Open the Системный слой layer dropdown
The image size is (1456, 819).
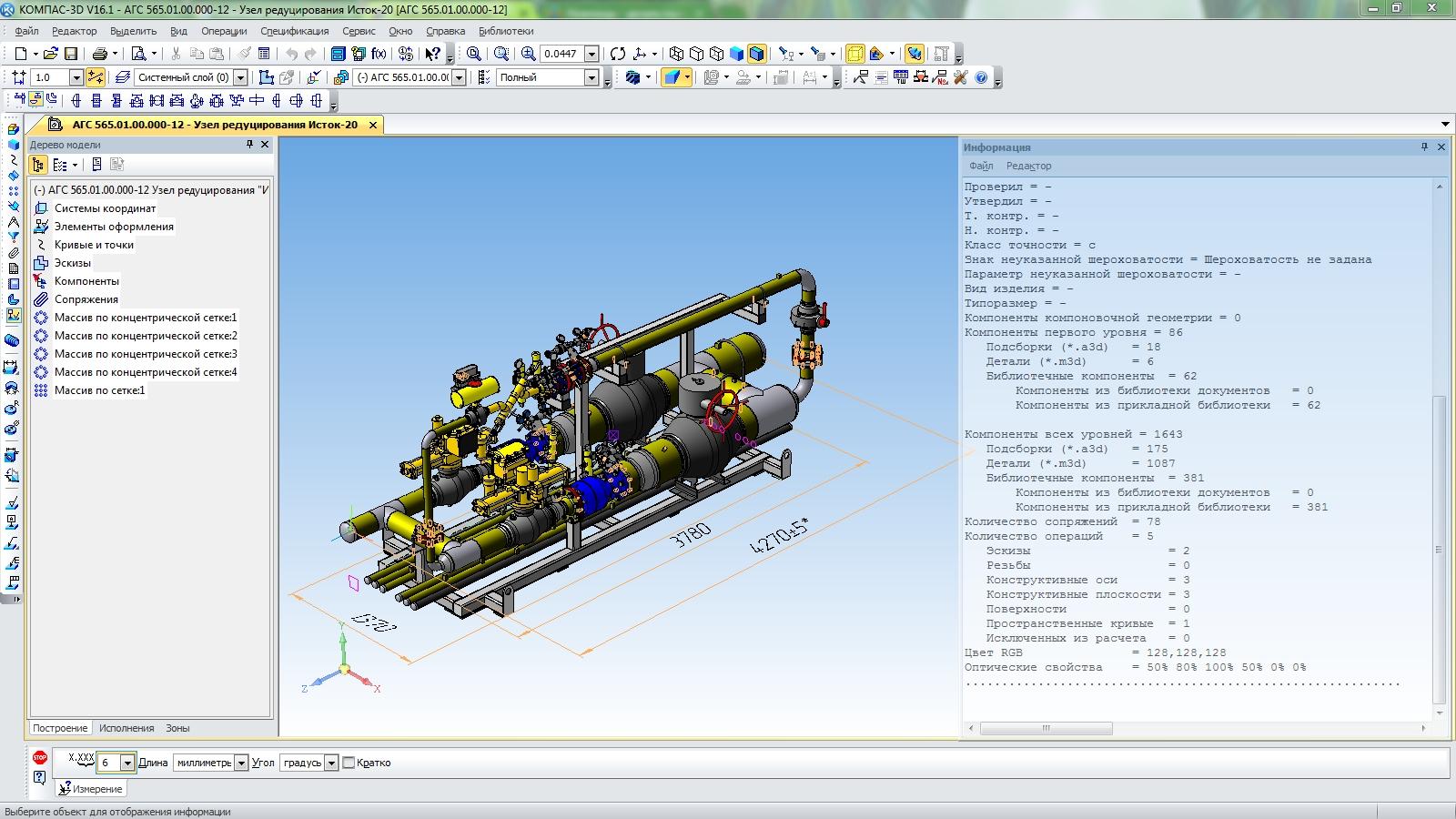click(240, 77)
